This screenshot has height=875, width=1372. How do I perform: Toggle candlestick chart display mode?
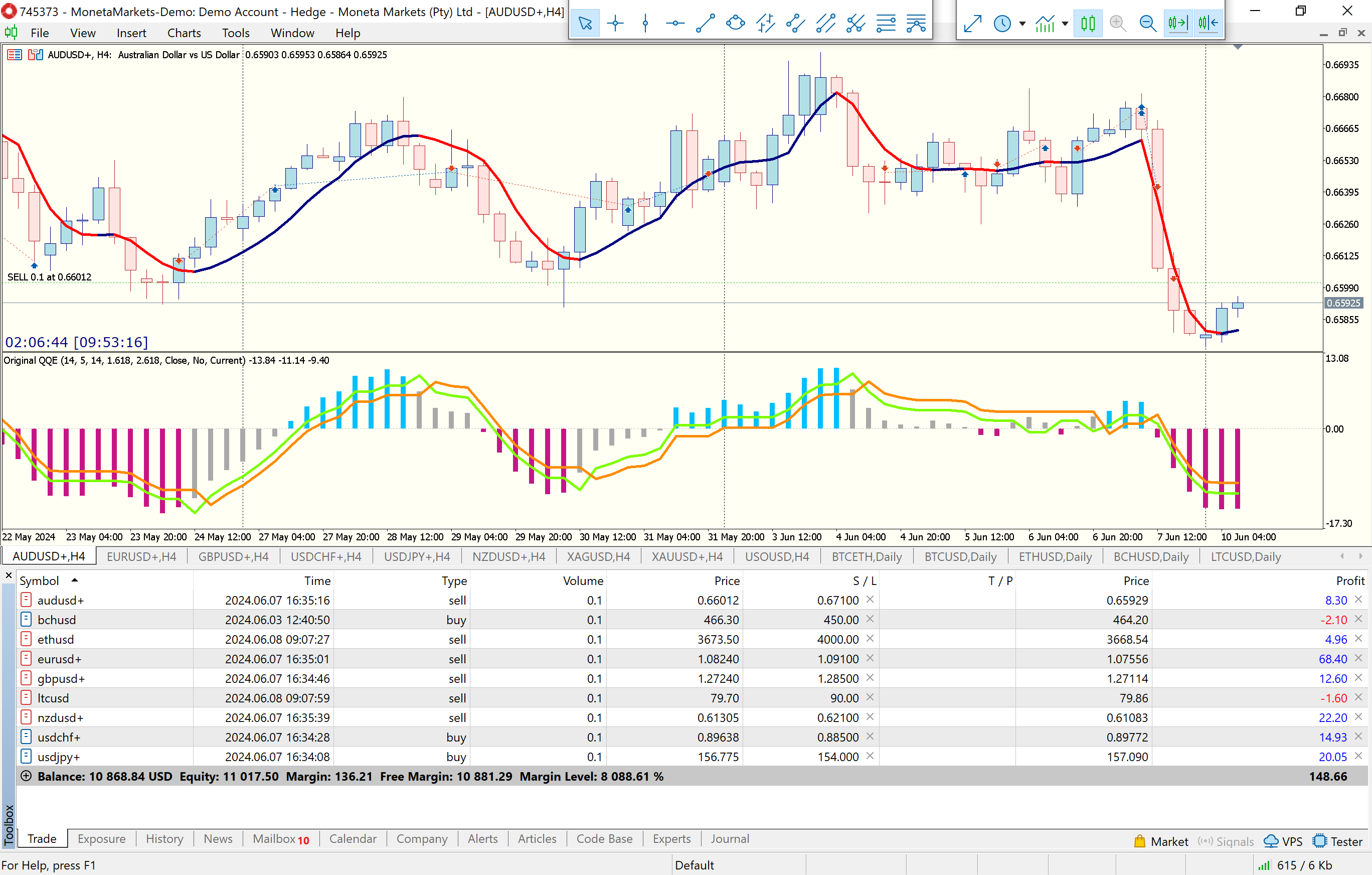(x=1088, y=24)
